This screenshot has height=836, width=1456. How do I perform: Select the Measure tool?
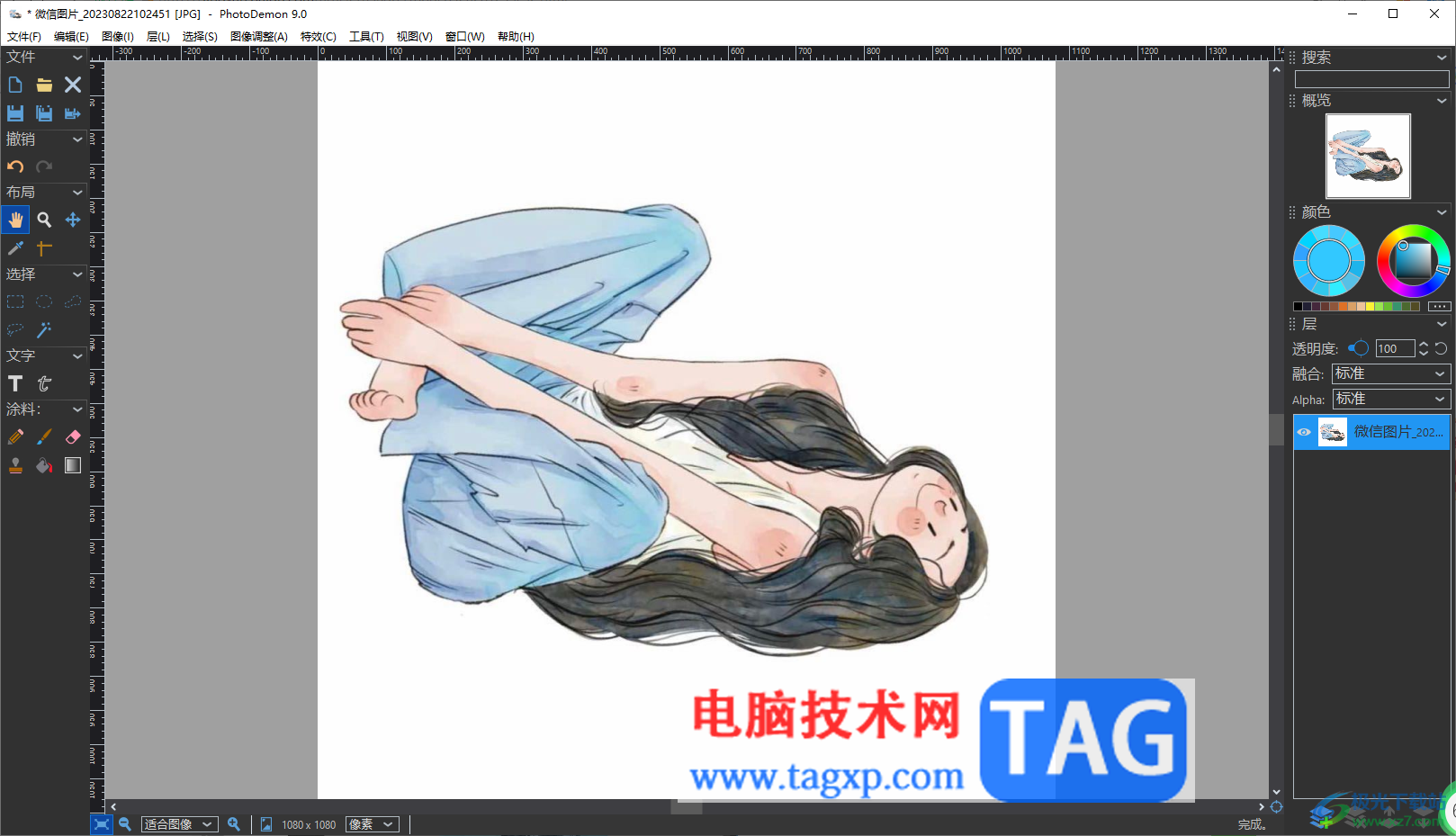[44, 248]
